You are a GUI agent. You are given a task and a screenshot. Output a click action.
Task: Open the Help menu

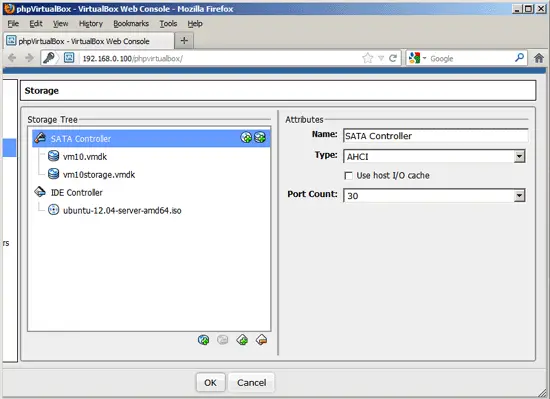tap(195, 23)
